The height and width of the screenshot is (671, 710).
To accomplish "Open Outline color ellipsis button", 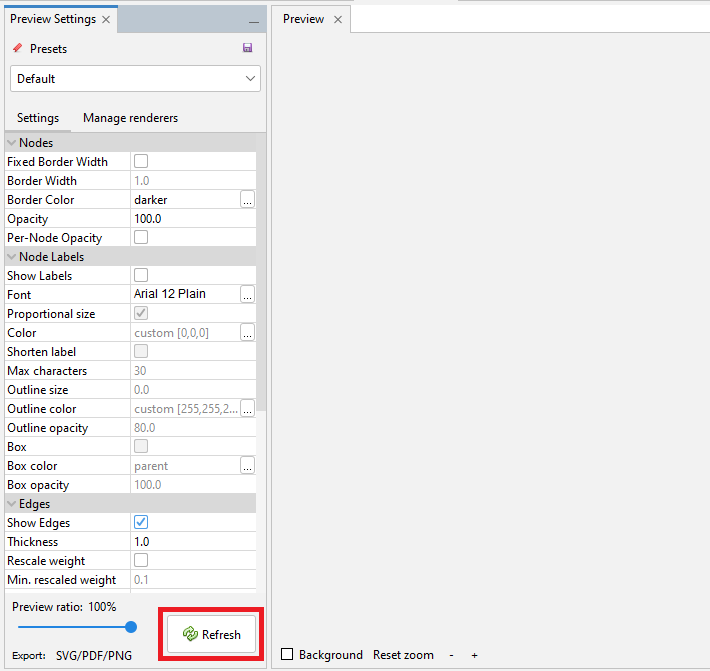I will pos(247,408).
